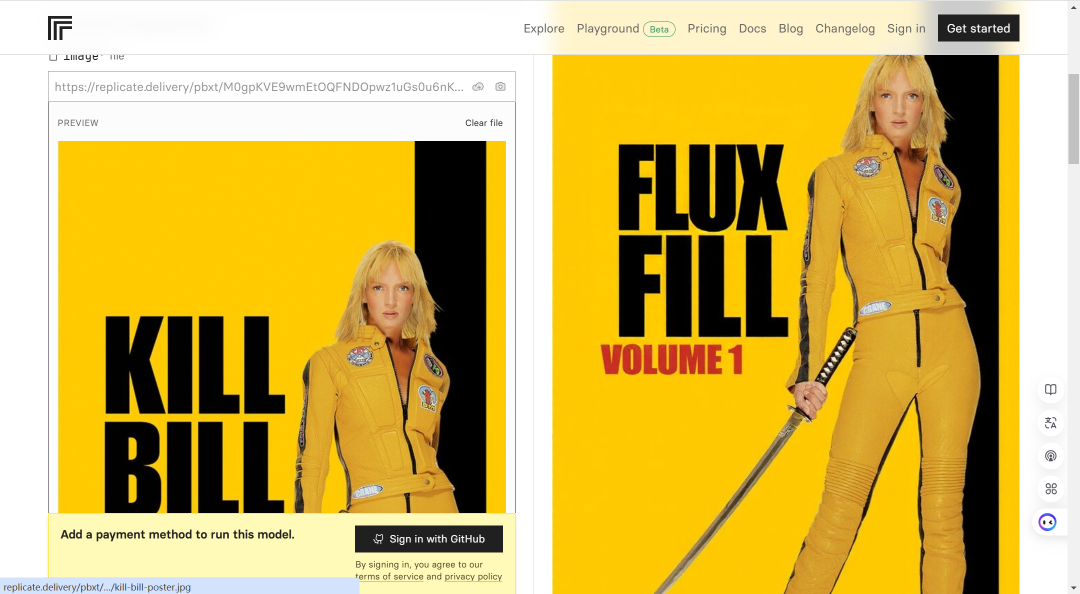The image size is (1080, 594).
Task: Click the Sign in link
Action: 906,28
